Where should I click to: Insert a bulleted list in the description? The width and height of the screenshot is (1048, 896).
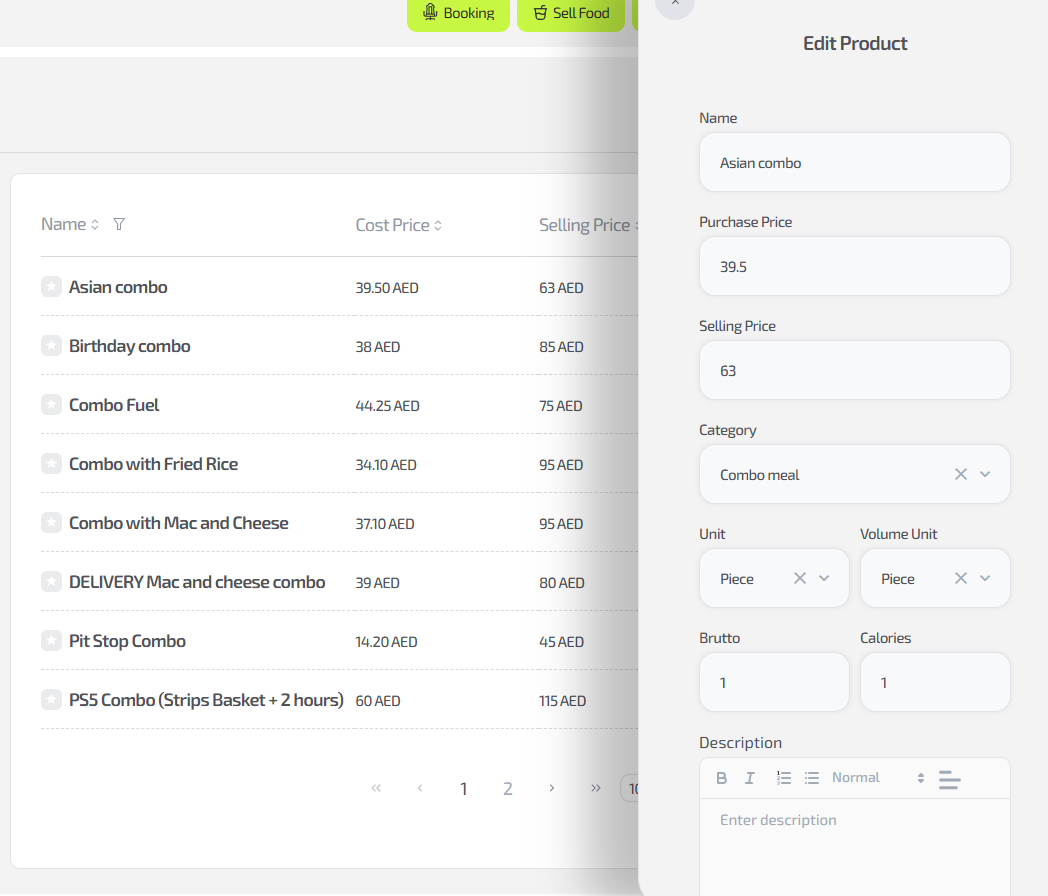[x=812, y=778]
